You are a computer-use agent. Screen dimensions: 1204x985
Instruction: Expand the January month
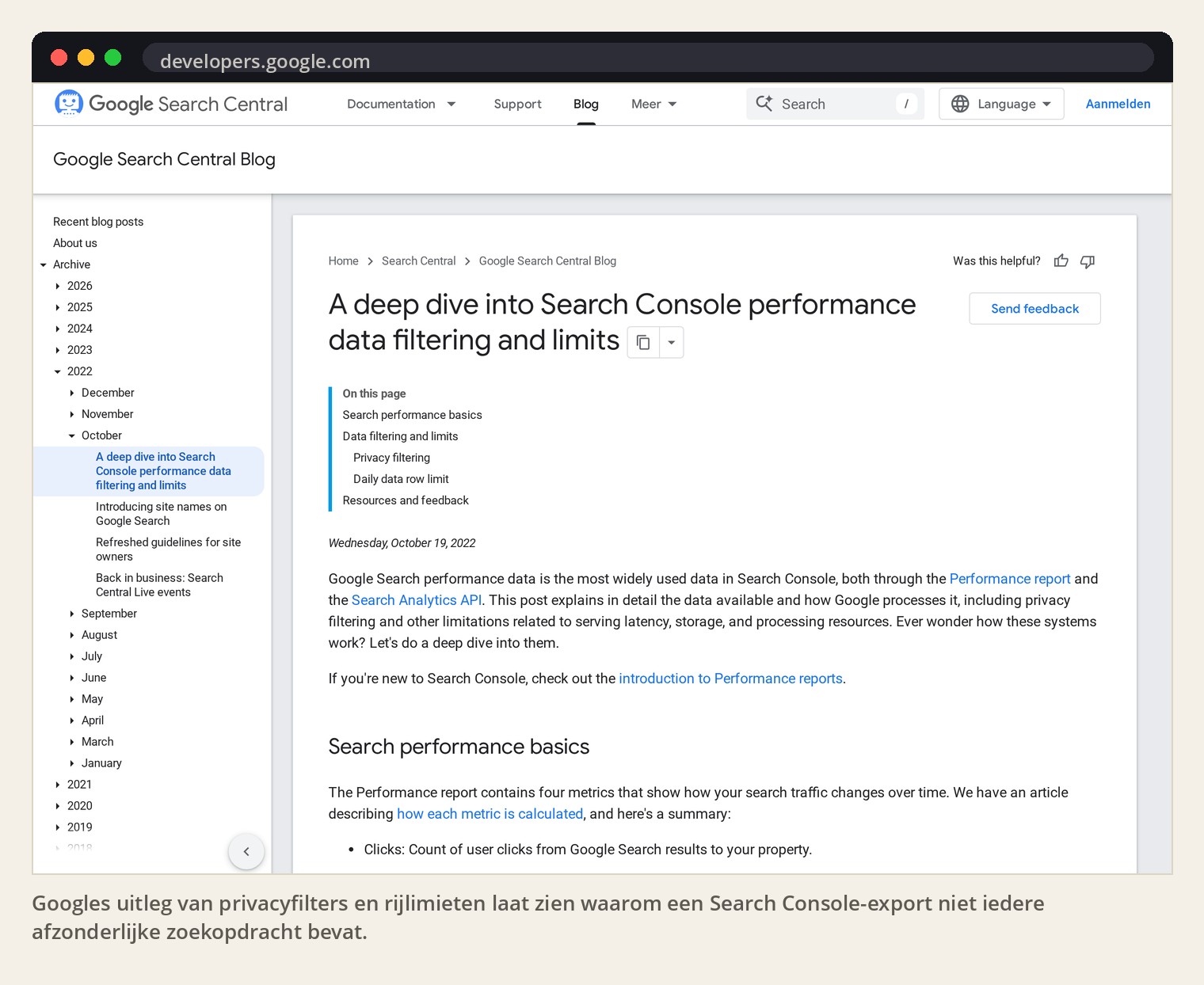pos(72,763)
